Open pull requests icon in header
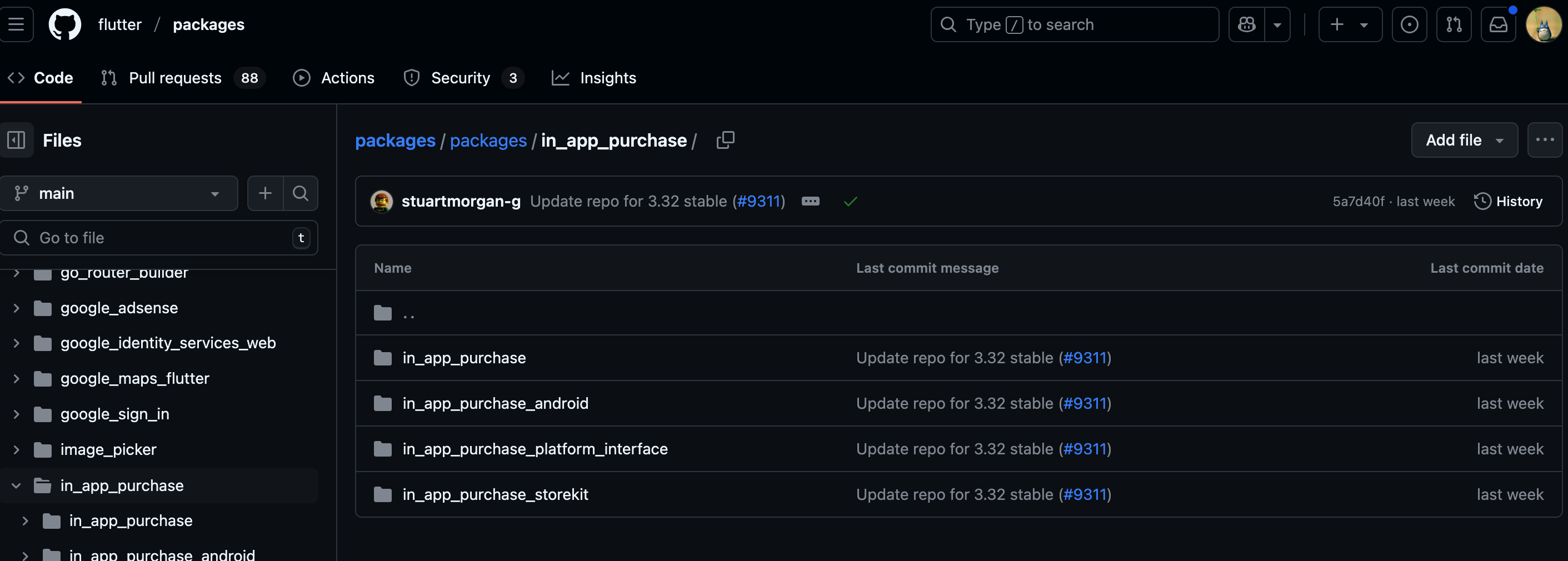Viewport: 1568px width, 561px height. 1454,24
